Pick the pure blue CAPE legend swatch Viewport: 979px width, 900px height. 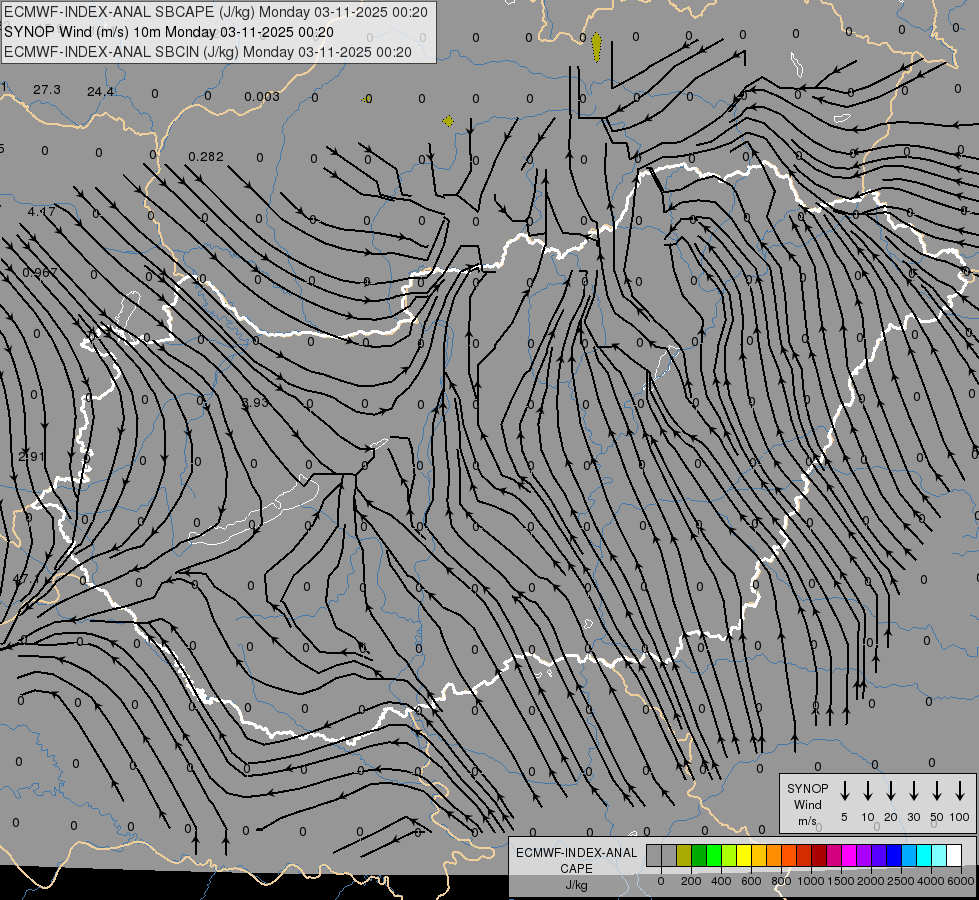point(895,856)
